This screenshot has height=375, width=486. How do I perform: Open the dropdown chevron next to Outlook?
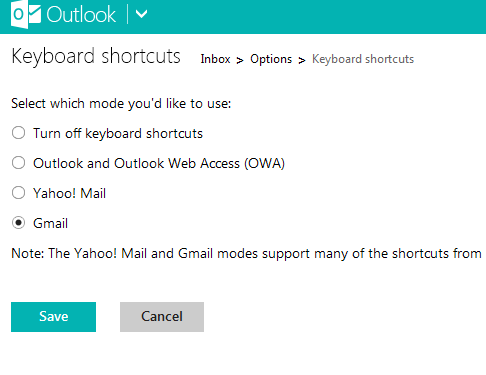142,14
